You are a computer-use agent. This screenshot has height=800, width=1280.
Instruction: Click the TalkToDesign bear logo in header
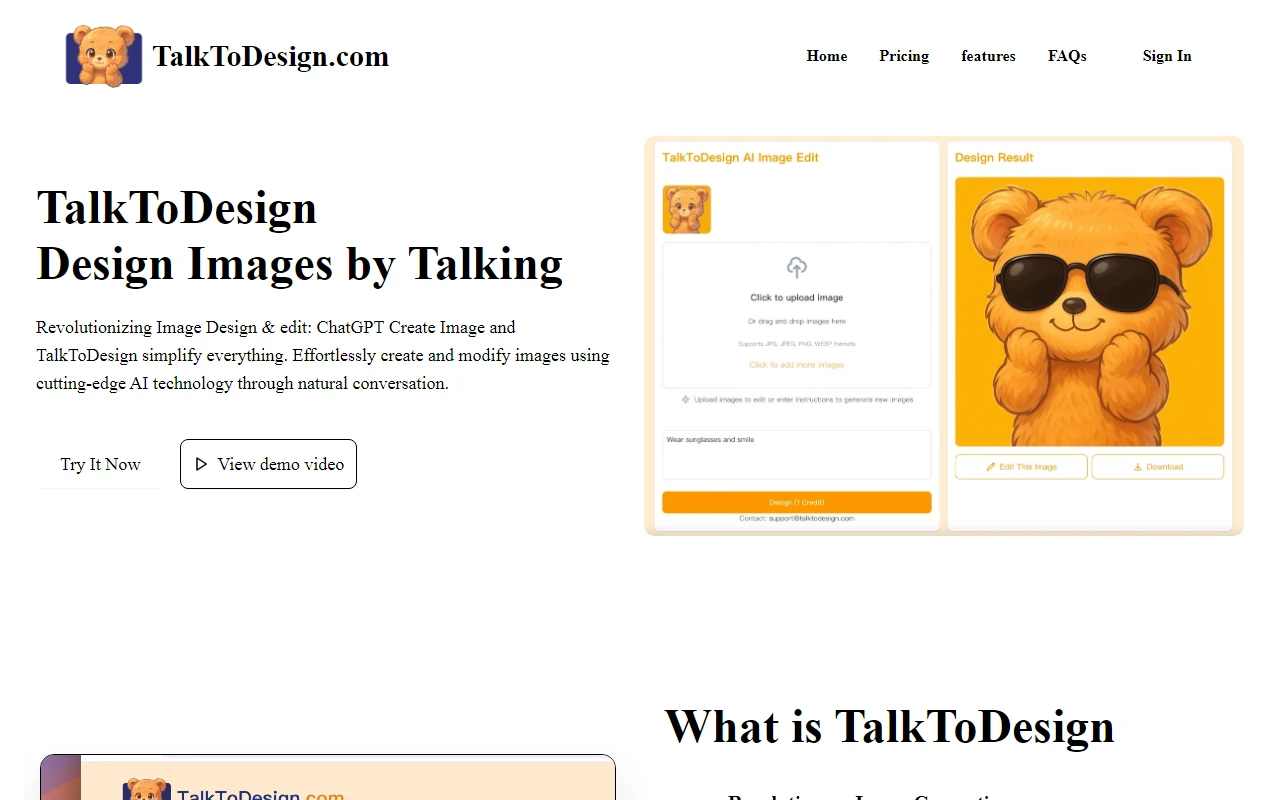click(x=104, y=56)
